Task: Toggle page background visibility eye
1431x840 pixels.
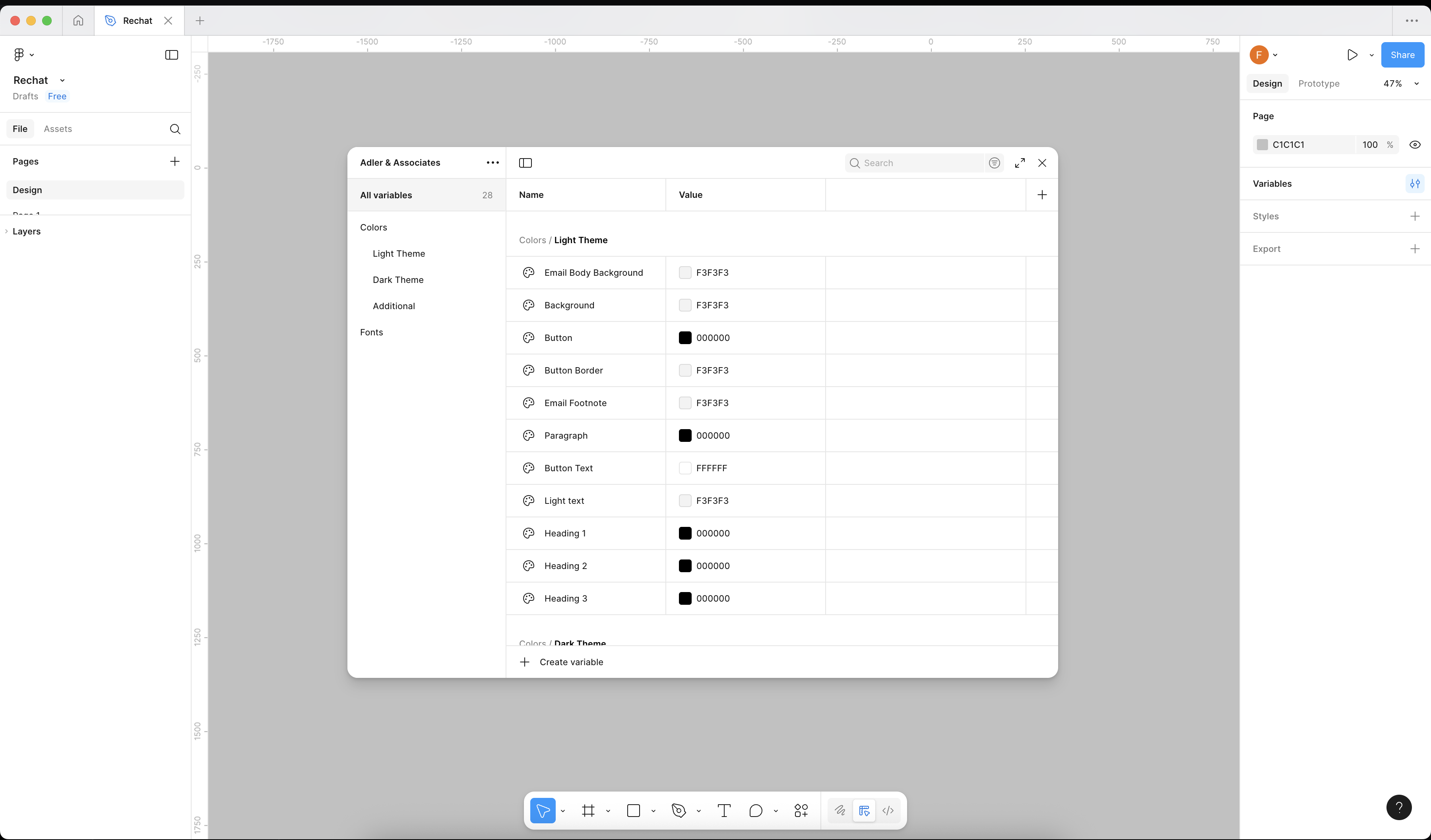Action: 1415,145
